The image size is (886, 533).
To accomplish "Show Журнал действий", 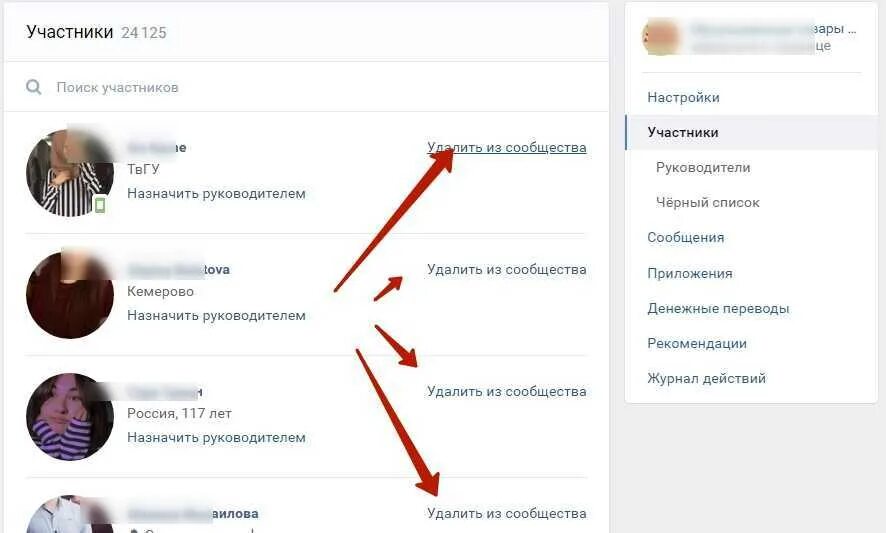I will pyautogui.click(x=706, y=379).
